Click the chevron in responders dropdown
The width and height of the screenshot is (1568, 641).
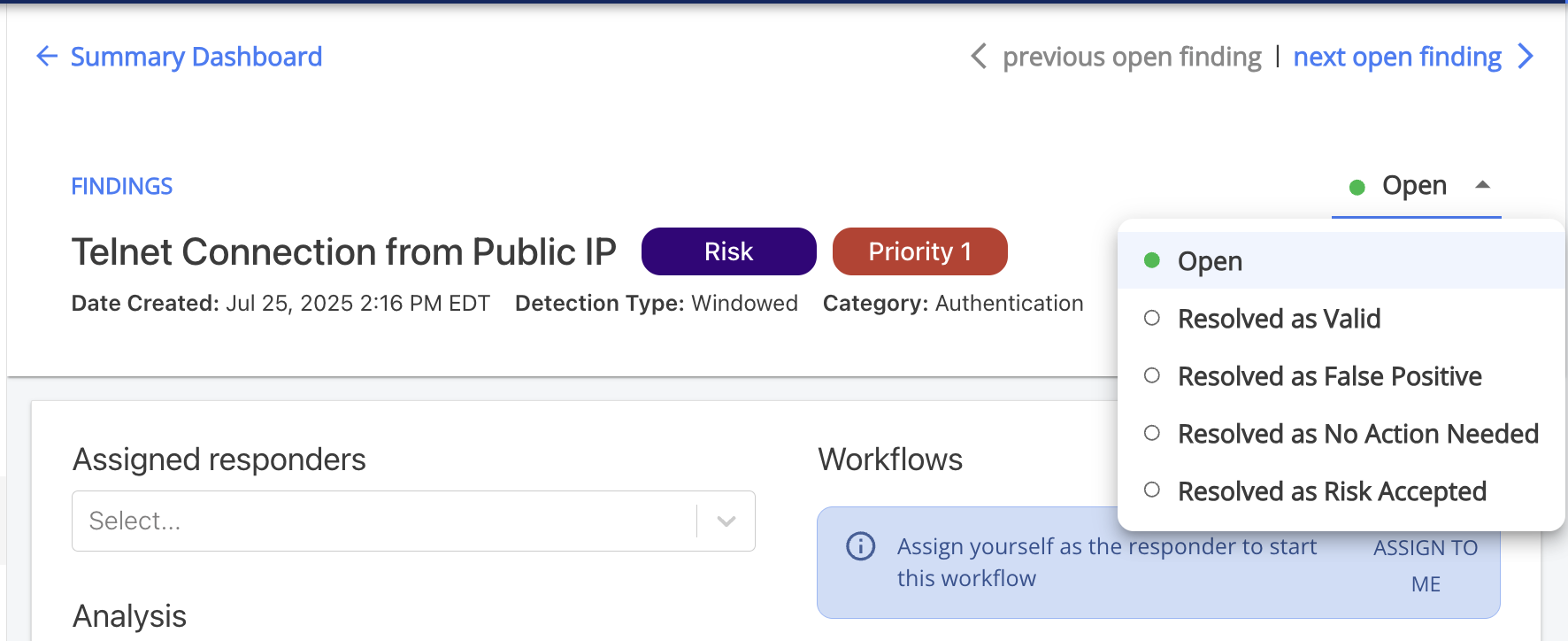(726, 521)
